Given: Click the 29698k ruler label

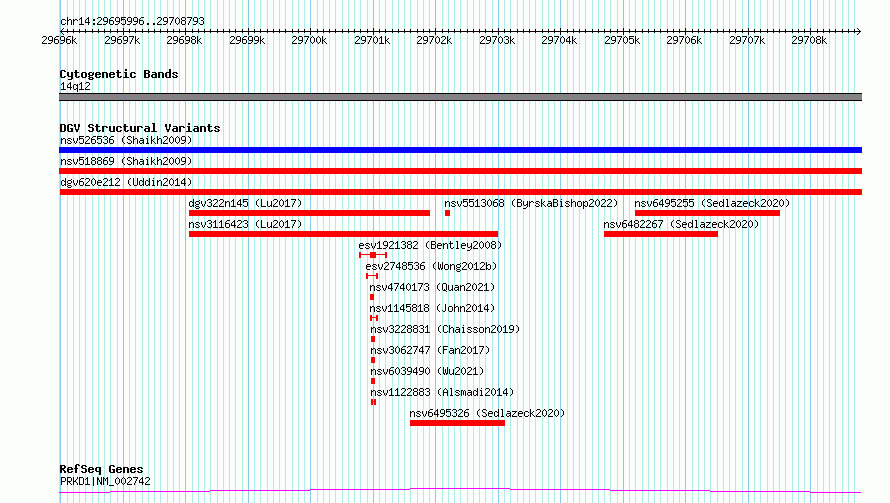Looking at the screenshot, I should click(184, 40).
